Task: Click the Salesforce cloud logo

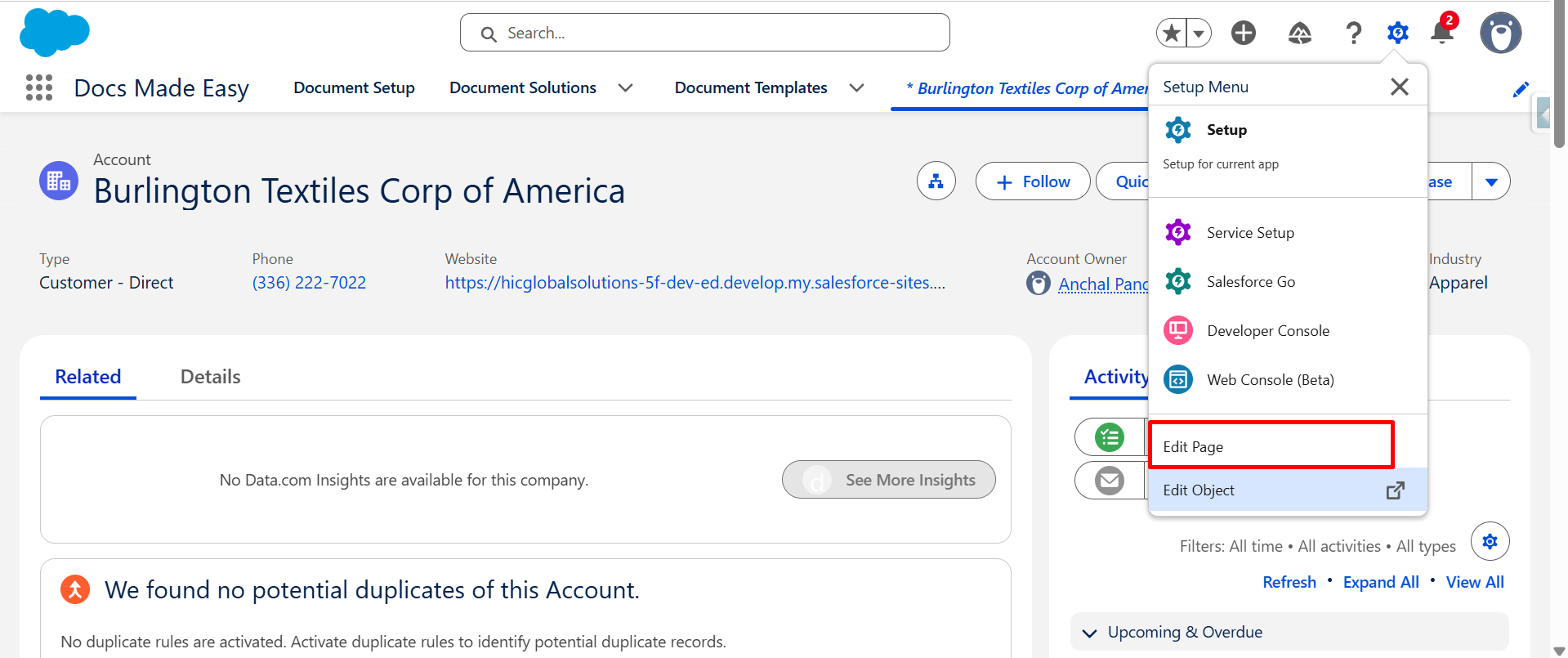Action: pos(55,33)
